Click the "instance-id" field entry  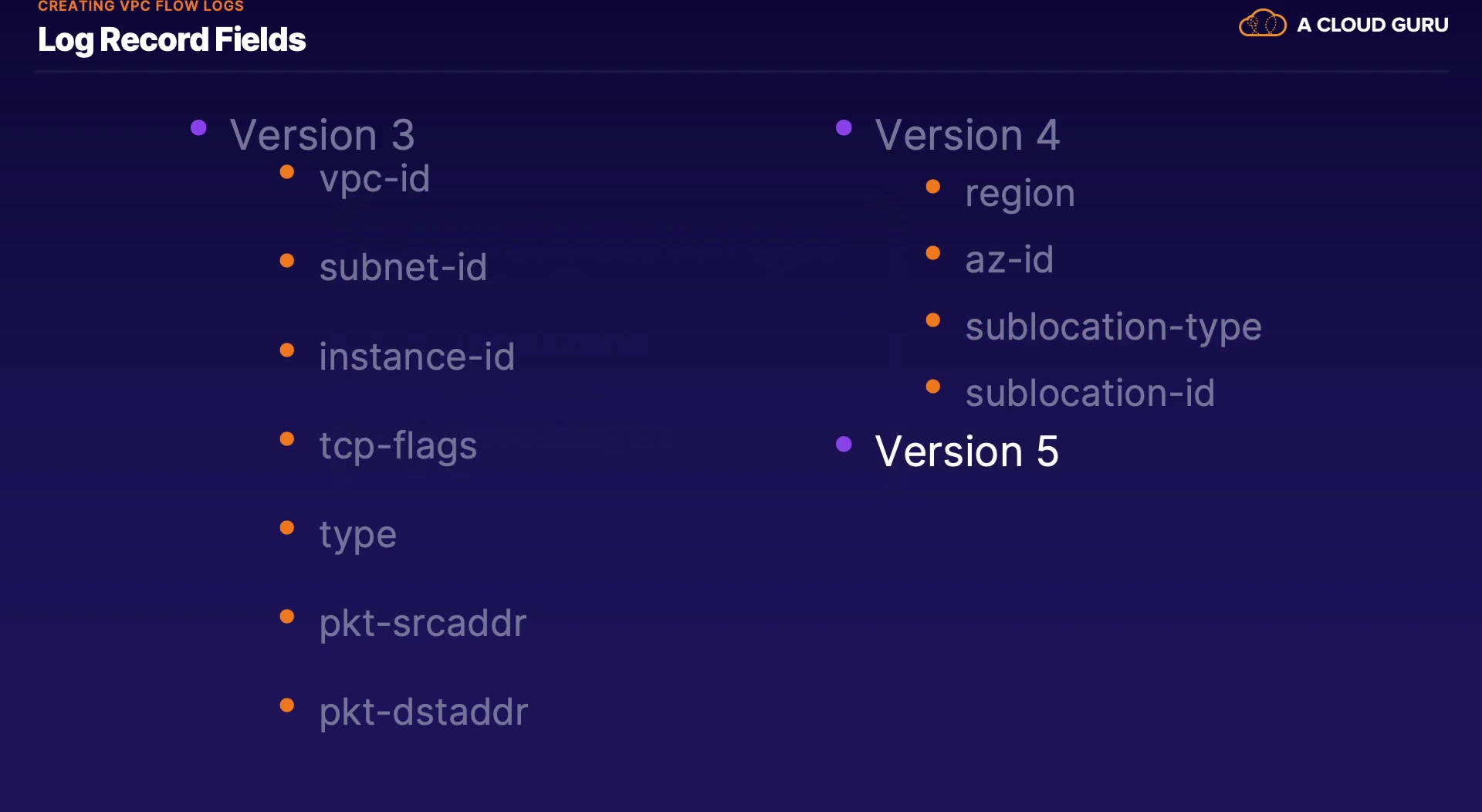[417, 357]
